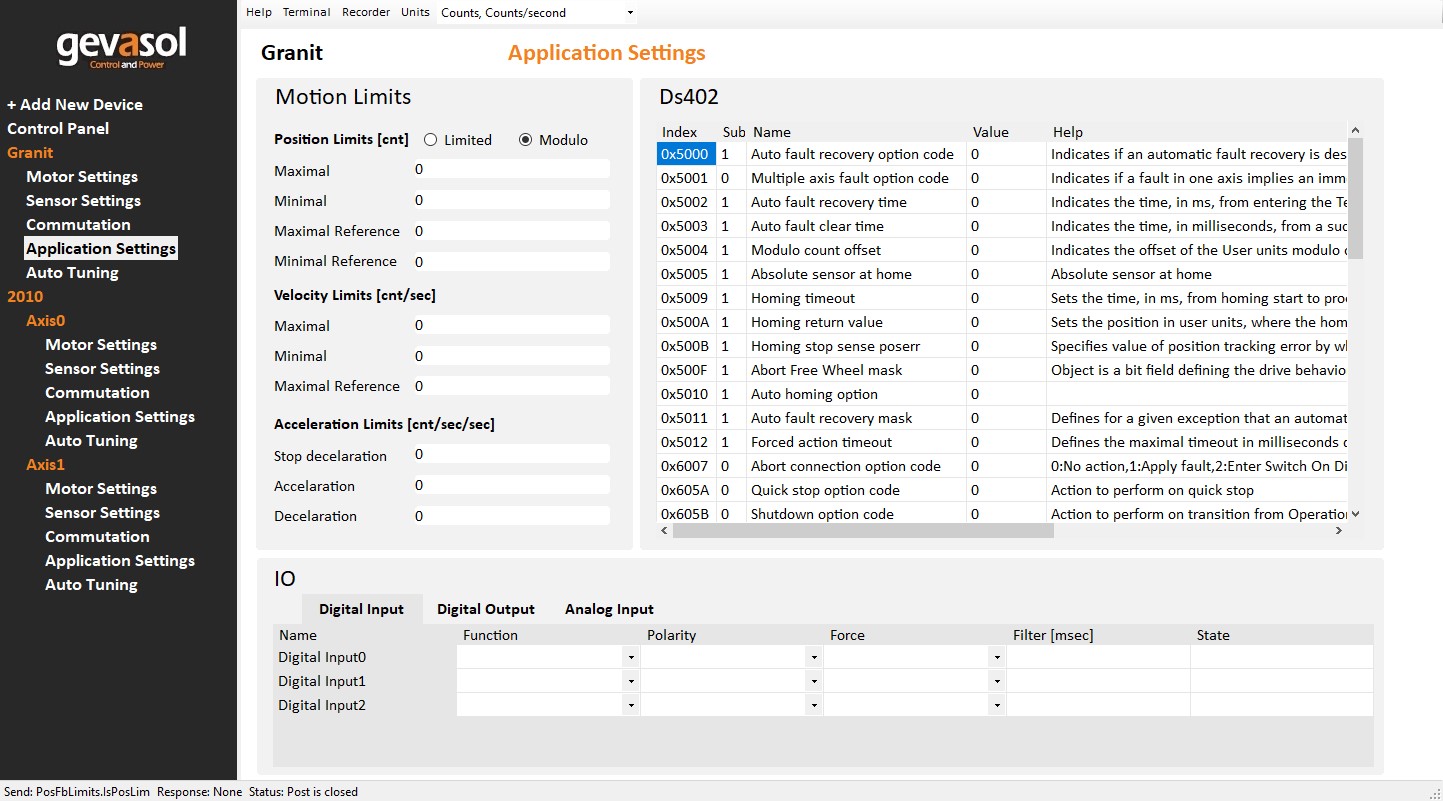Select Modulo position limits option
The image size is (1443, 801).
pos(526,140)
